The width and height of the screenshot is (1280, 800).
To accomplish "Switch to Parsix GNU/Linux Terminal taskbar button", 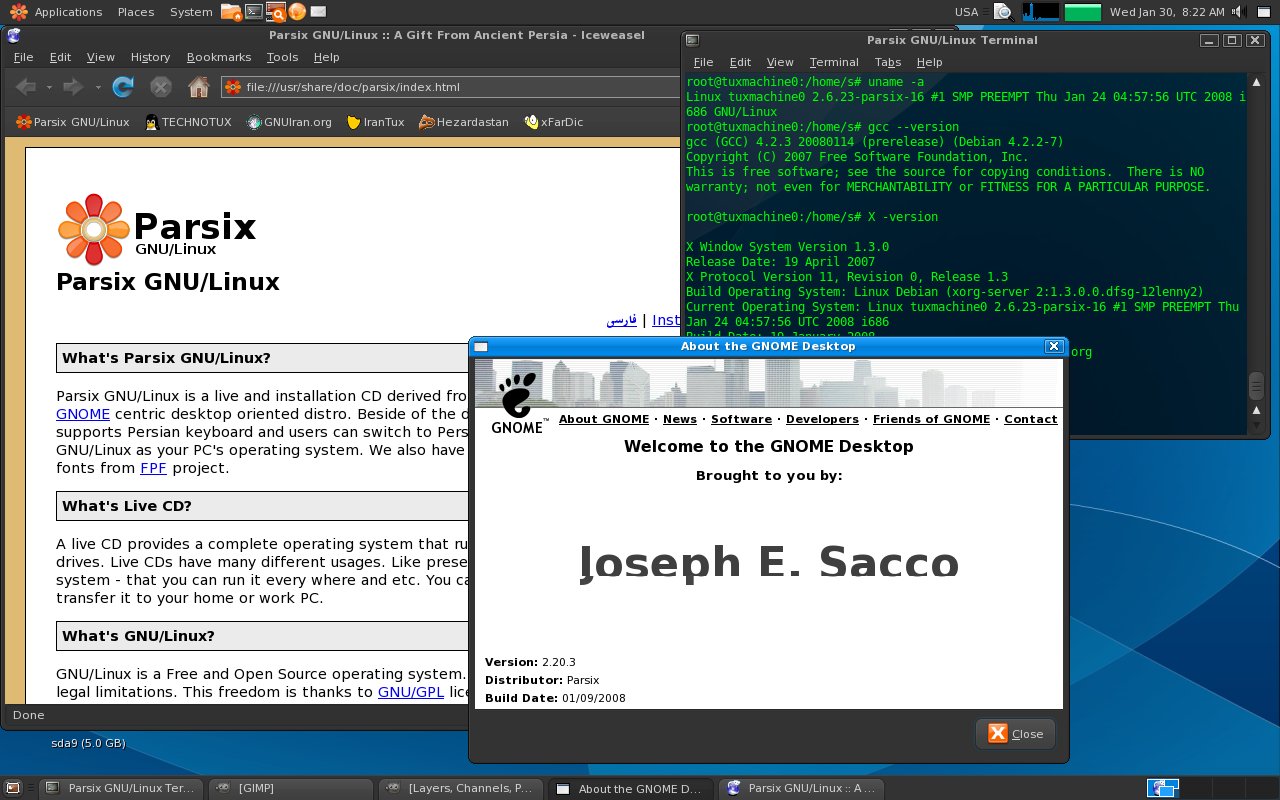I will [121, 788].
